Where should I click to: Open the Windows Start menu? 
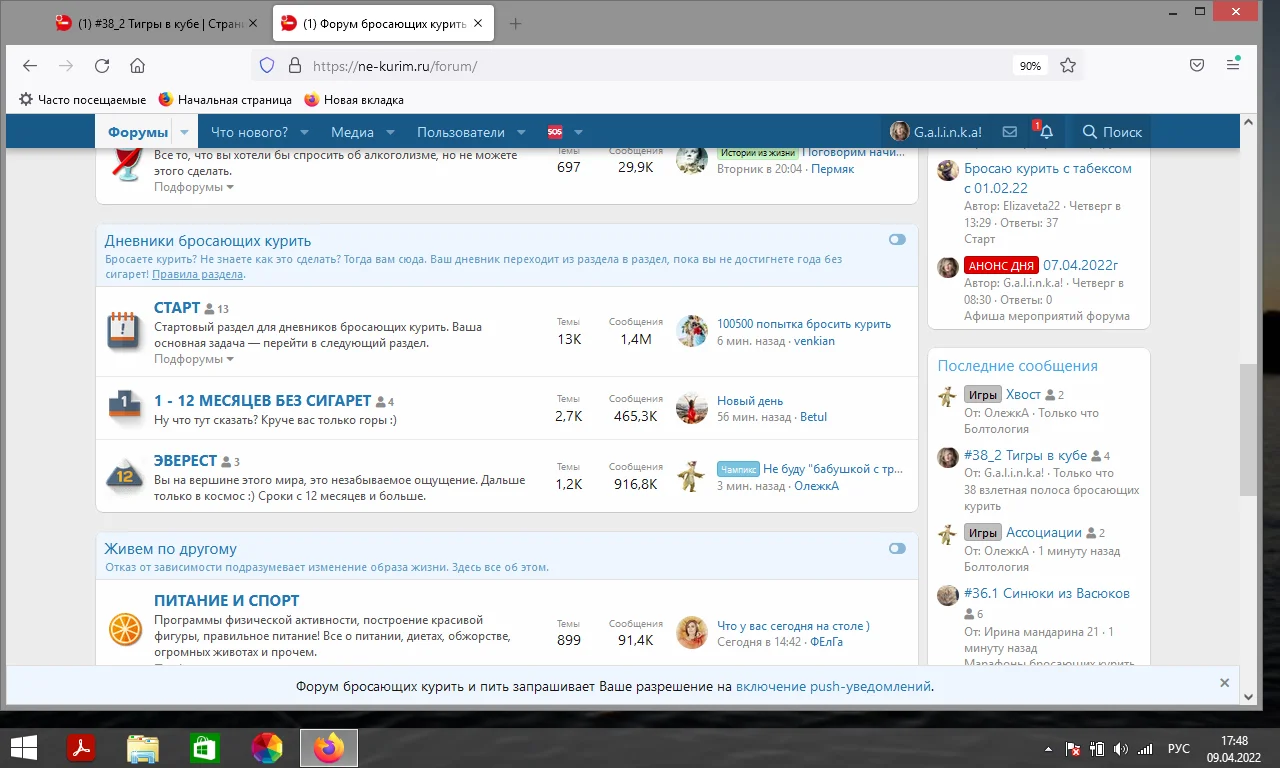pyautogui.click(x=23, y=747)
